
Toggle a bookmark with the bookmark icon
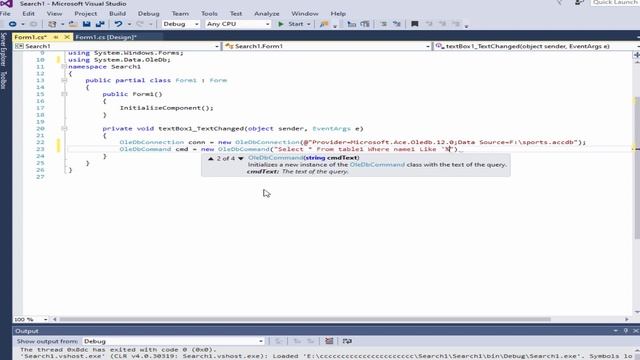415,24
